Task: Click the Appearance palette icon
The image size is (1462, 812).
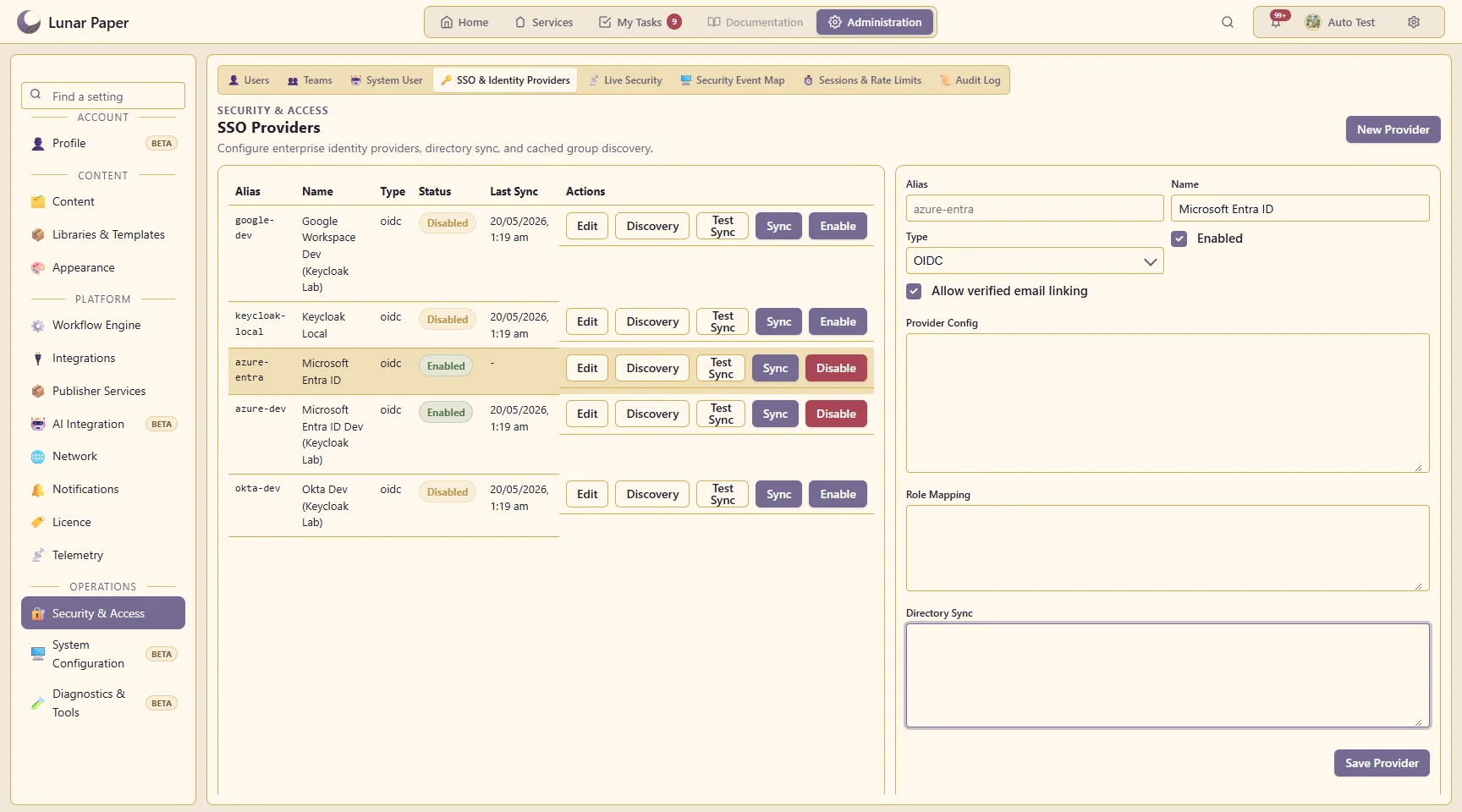Action: (x=38, y=268)
